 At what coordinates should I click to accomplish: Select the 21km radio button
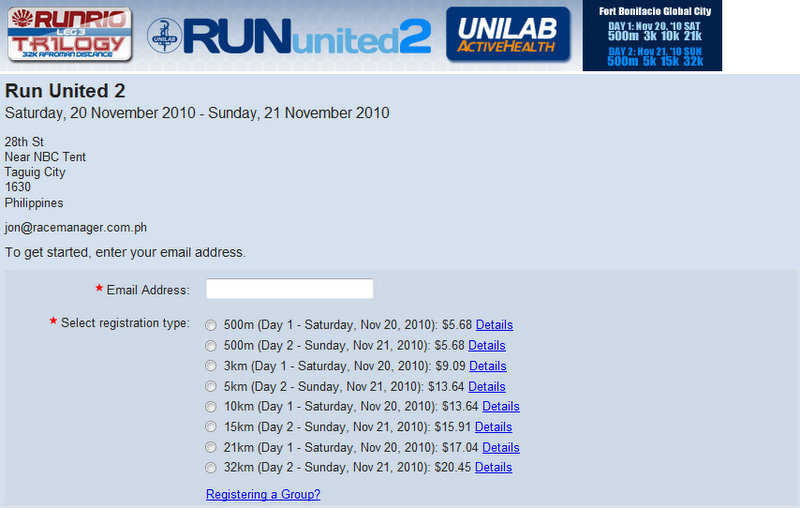pos(210,448)
